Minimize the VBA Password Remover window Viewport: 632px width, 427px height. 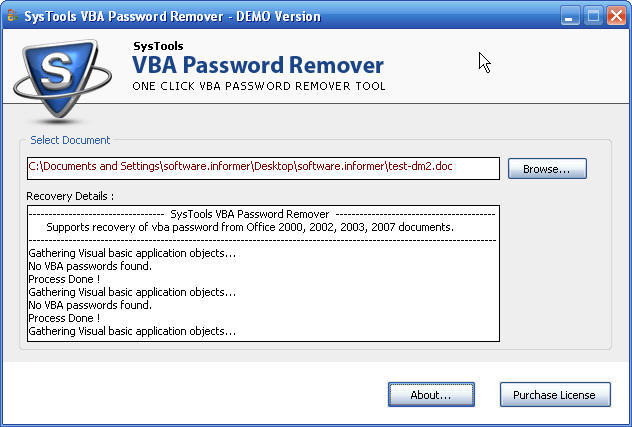(570, 16)
